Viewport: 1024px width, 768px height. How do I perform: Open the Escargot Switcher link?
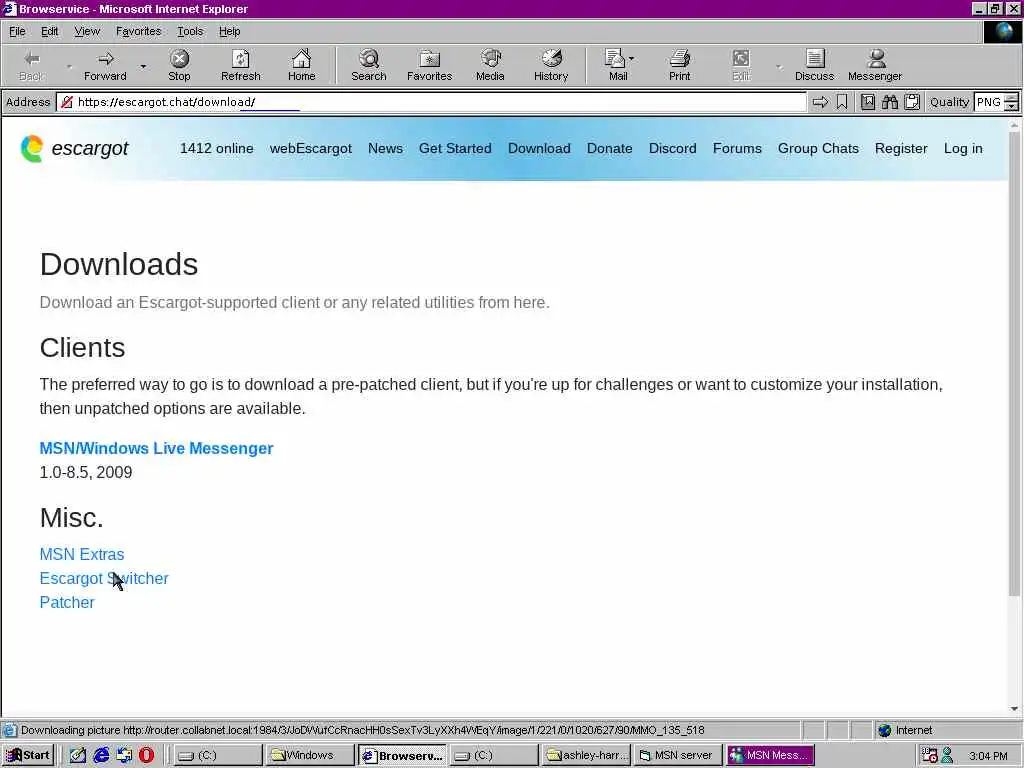pyautogui.click(x=104, y=578)
